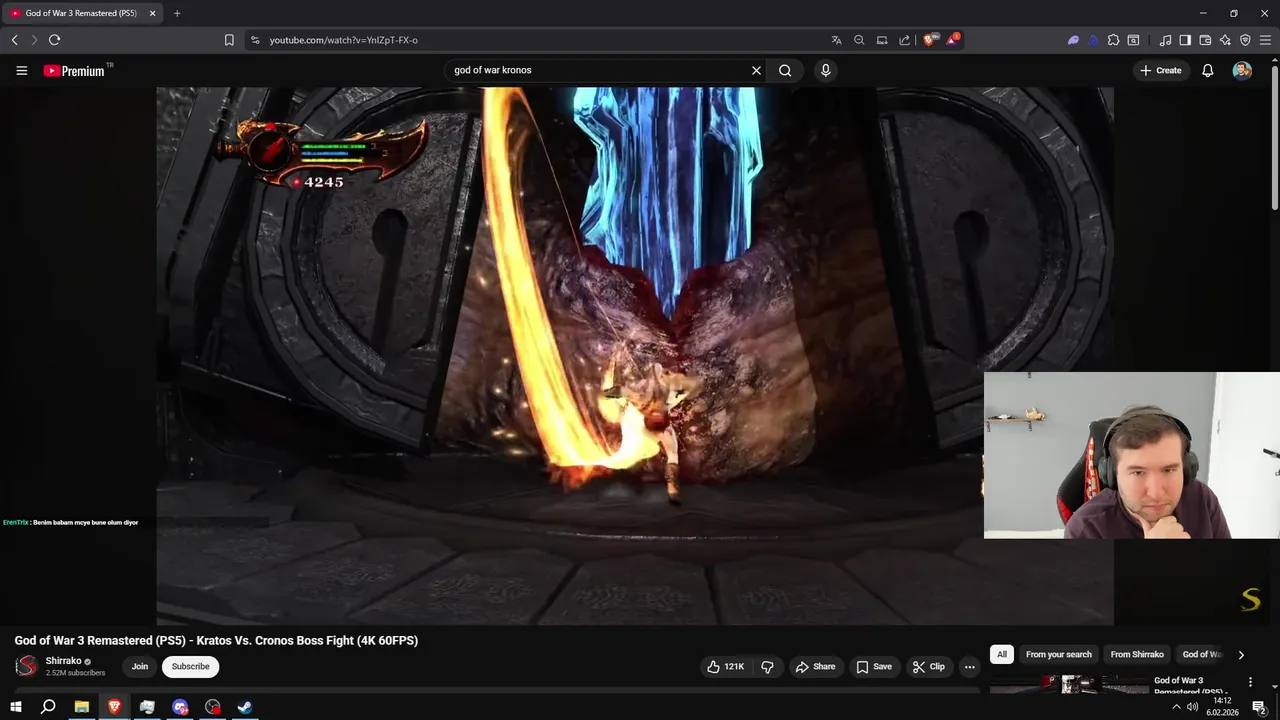This screenshot has height=720, width=1280.
Task: Open browser translate page icon
Action: point(836,40)
